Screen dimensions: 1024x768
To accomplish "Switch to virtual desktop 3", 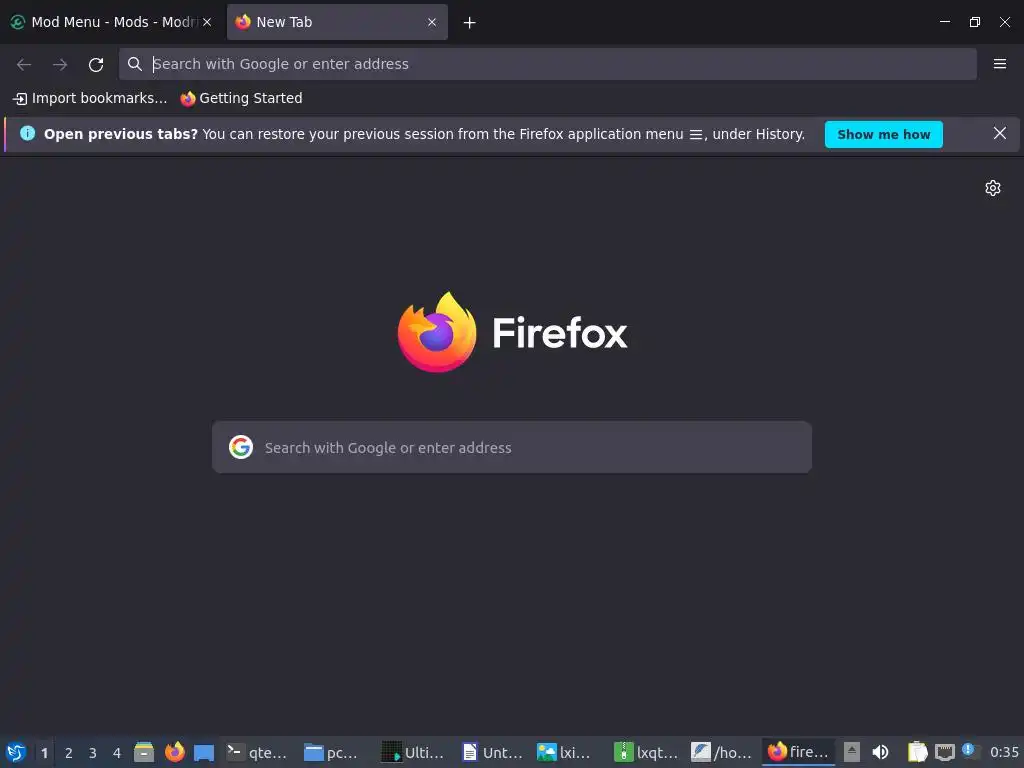I will pyautogui.click(x=93, y=753).
